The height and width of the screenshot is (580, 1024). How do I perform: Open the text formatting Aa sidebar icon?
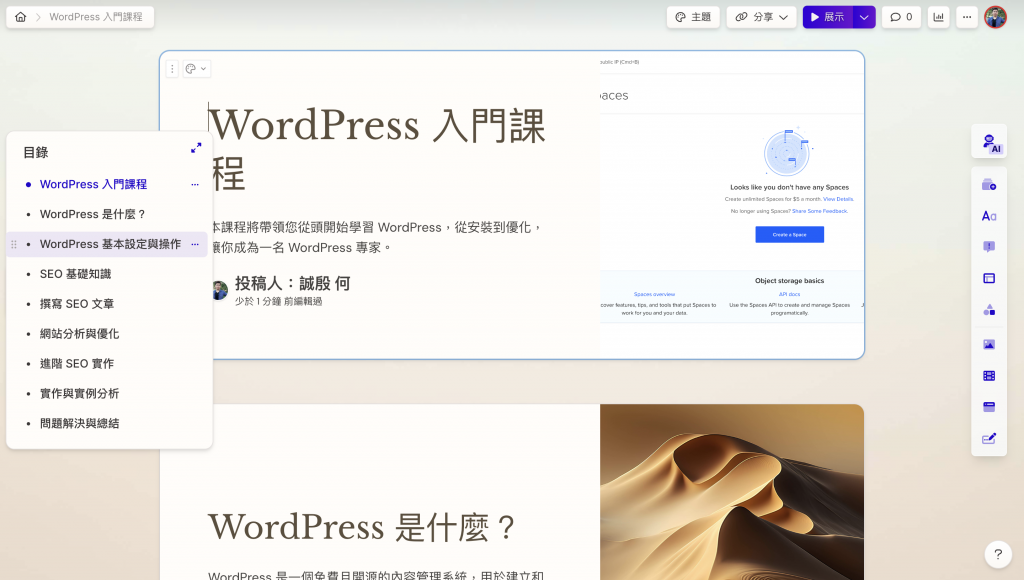point(989,216)
